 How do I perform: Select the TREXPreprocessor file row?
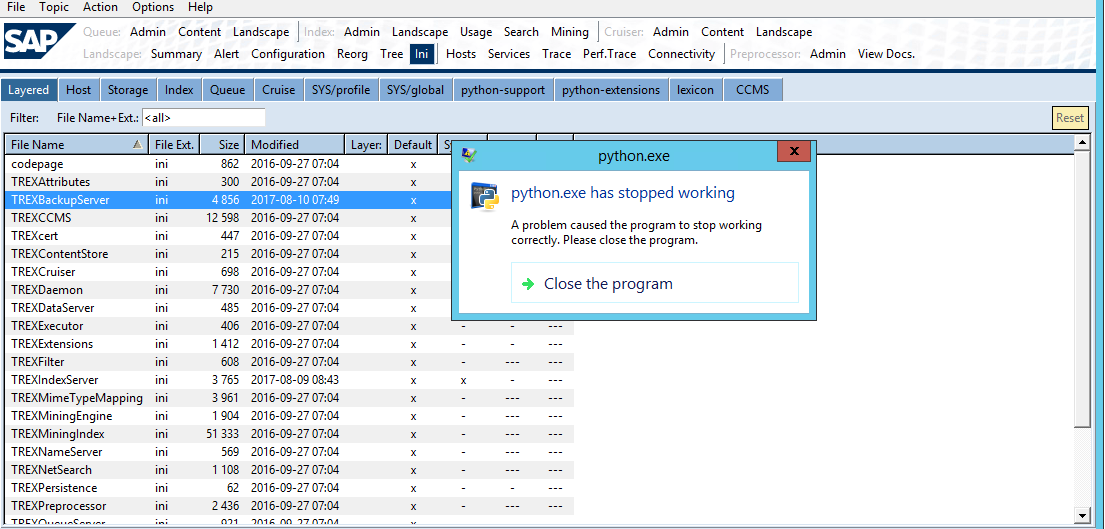(289, 506)
